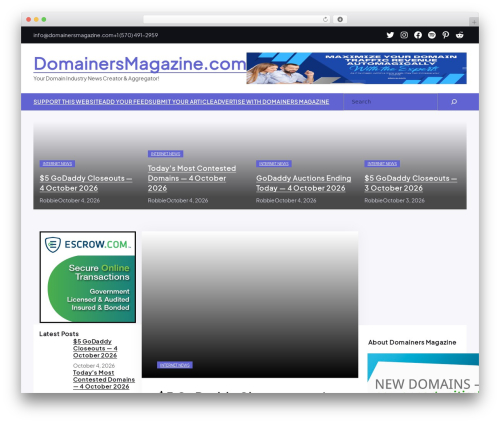Click Internet News tag above GoDaddy Auctions Ending
The height and width of the screenshot is (423, 500).
click(274, 164)
